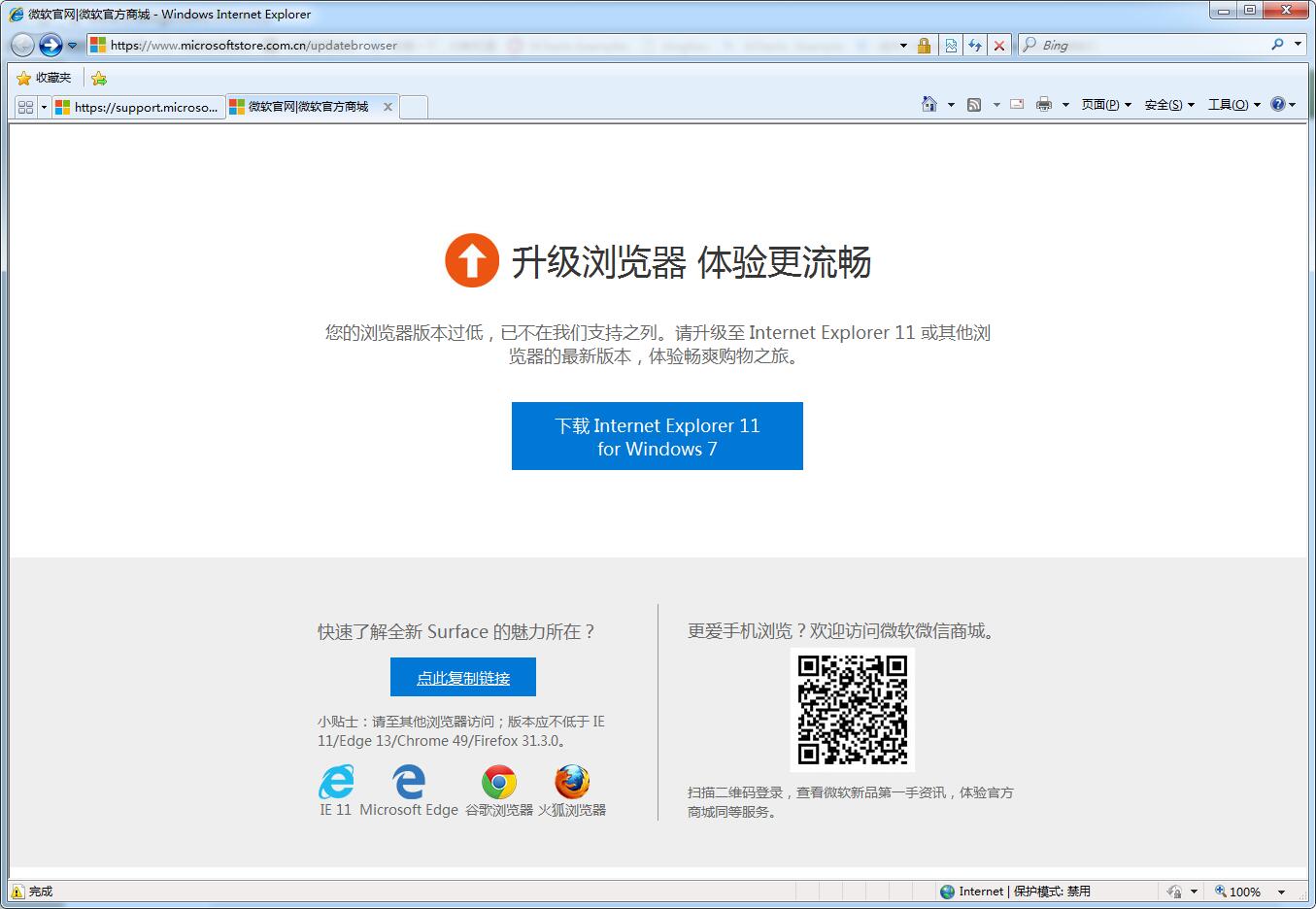Viewport: 1316px width, 909px height.
Task: Click the Chrome browser icon on page
Action: (x=499, y=782)
